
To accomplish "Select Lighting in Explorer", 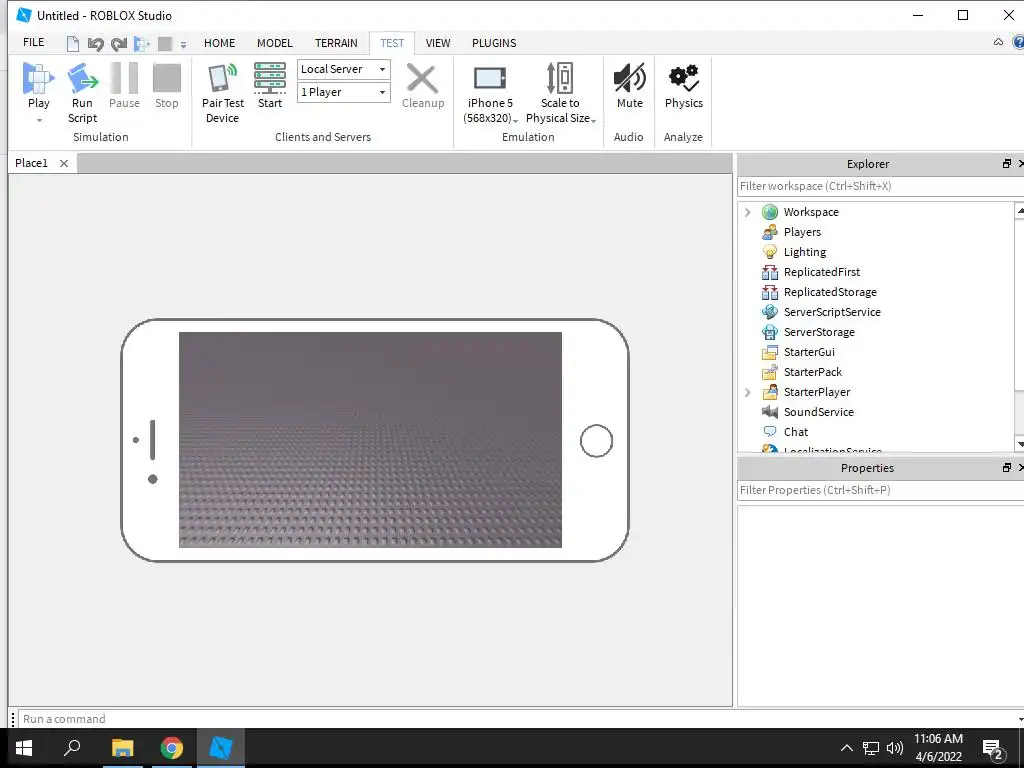I will pos(804,252).
